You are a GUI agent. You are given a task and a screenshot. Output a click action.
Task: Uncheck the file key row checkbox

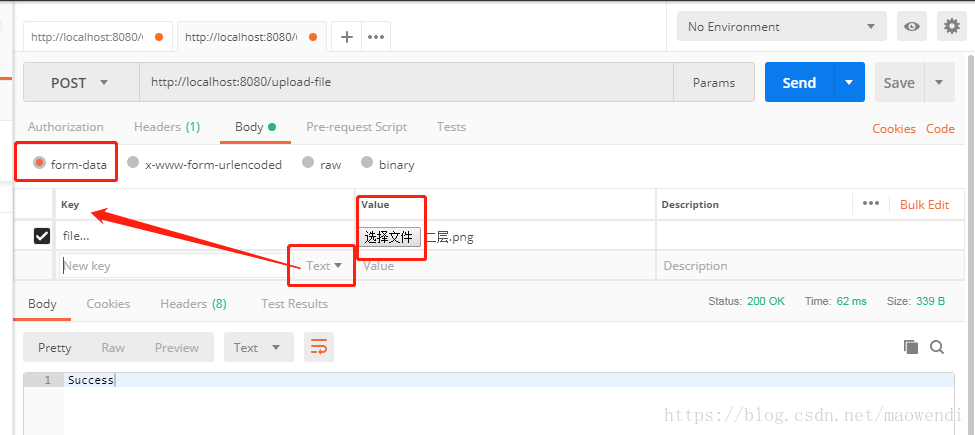(x=42, y=236)
